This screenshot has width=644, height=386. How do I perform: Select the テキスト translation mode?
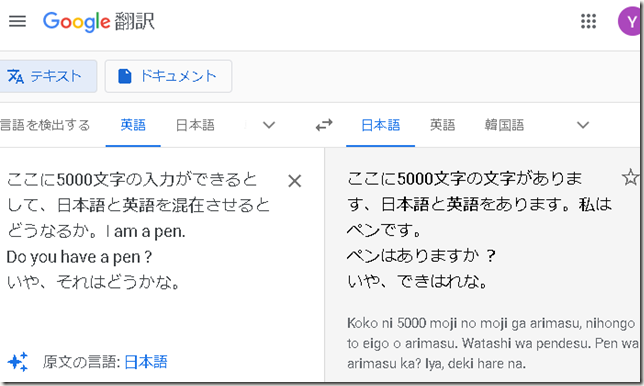tap(48, 76)
